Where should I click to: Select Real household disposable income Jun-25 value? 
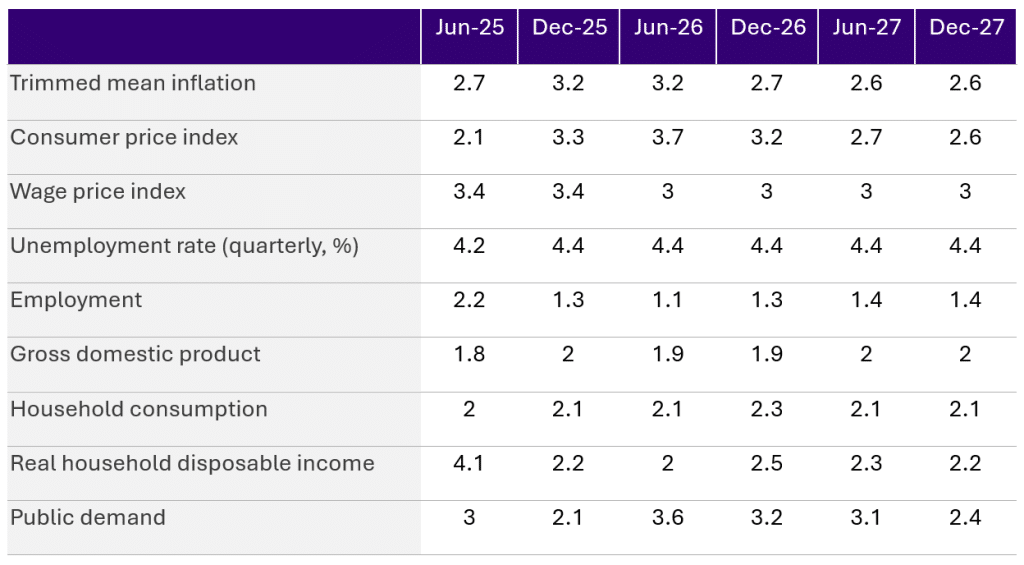[469, 463]
